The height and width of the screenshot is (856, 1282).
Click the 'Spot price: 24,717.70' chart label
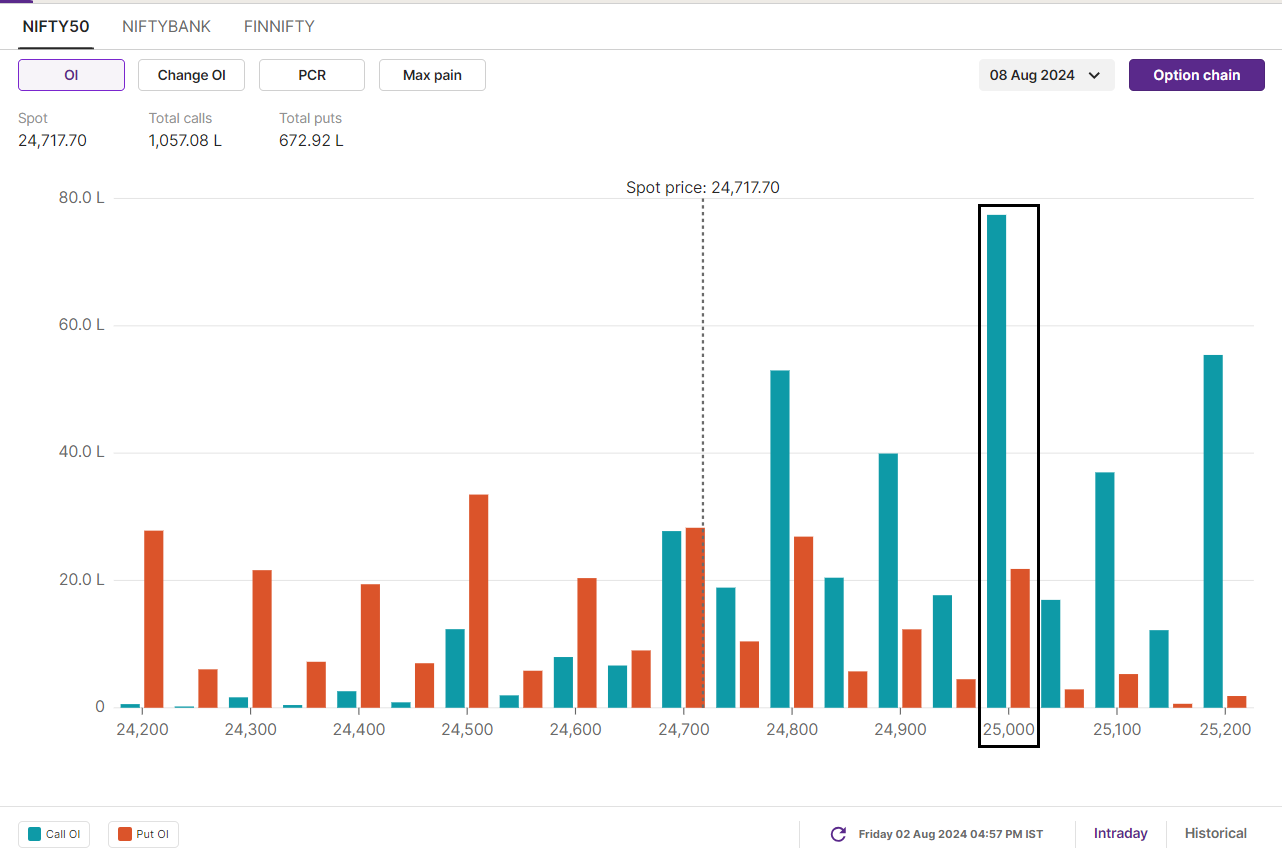(703, 187)
